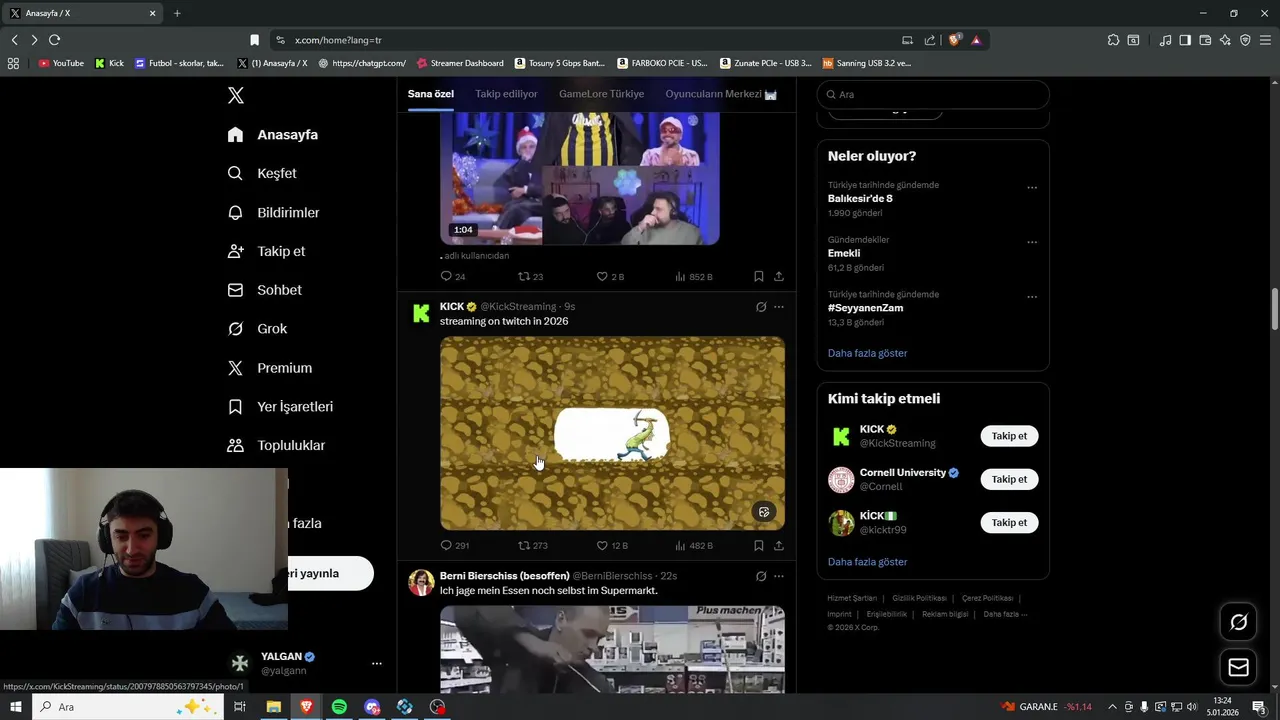Open File Explorer from taskbar
The width and height of the screenshot is (1280, 720).
pos(273,707)
